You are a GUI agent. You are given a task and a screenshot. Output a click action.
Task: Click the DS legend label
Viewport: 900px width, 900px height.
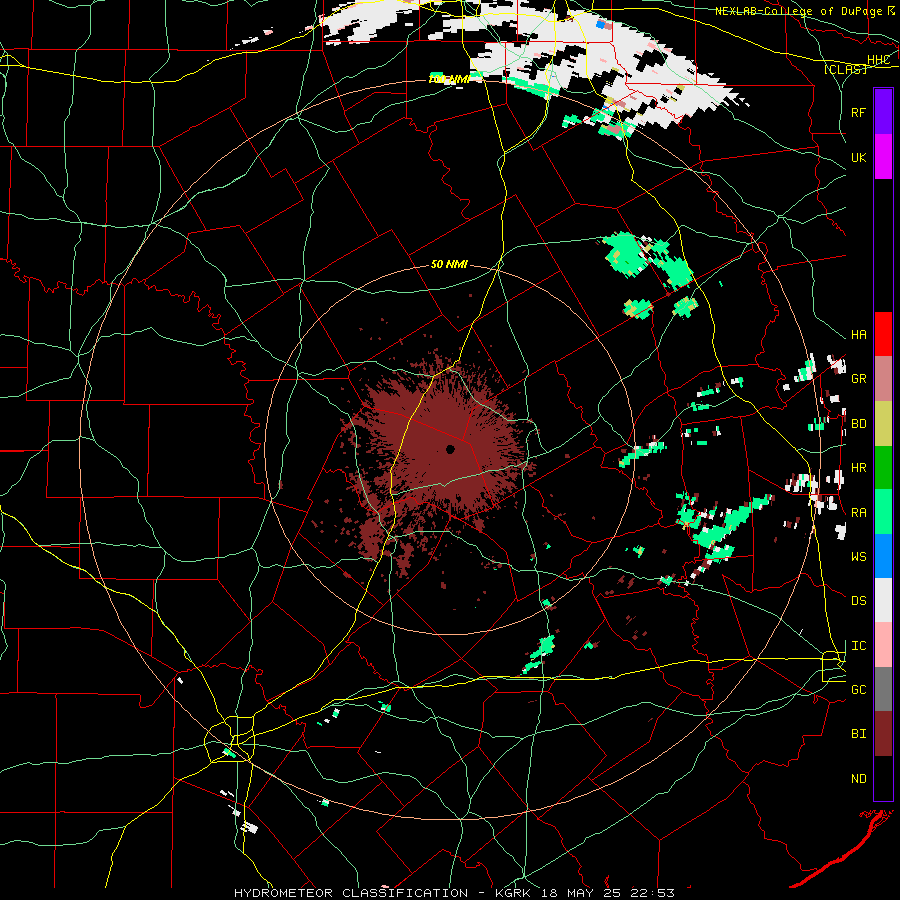pos(858,601)
